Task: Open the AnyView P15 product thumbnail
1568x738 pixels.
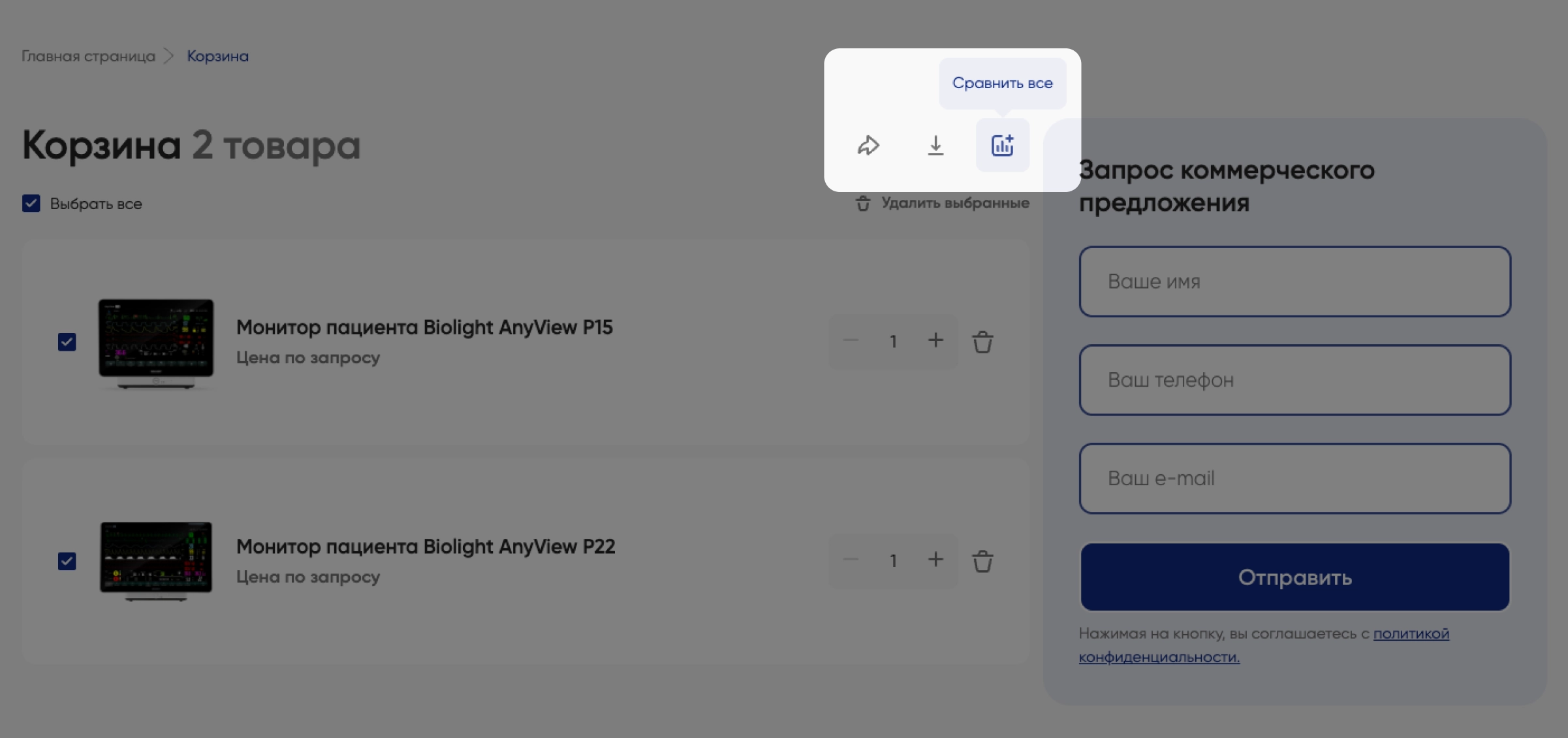Action: tap(156, 343)
